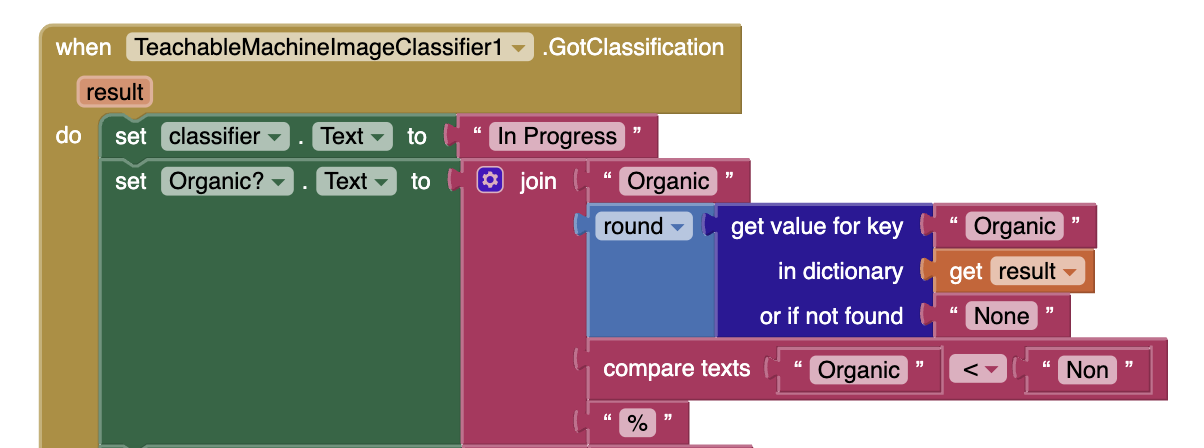Open the TeachableMachineImageClassifier1 component dropdown
Viewport: 1204px width, 448px height.
coord(519,47)
